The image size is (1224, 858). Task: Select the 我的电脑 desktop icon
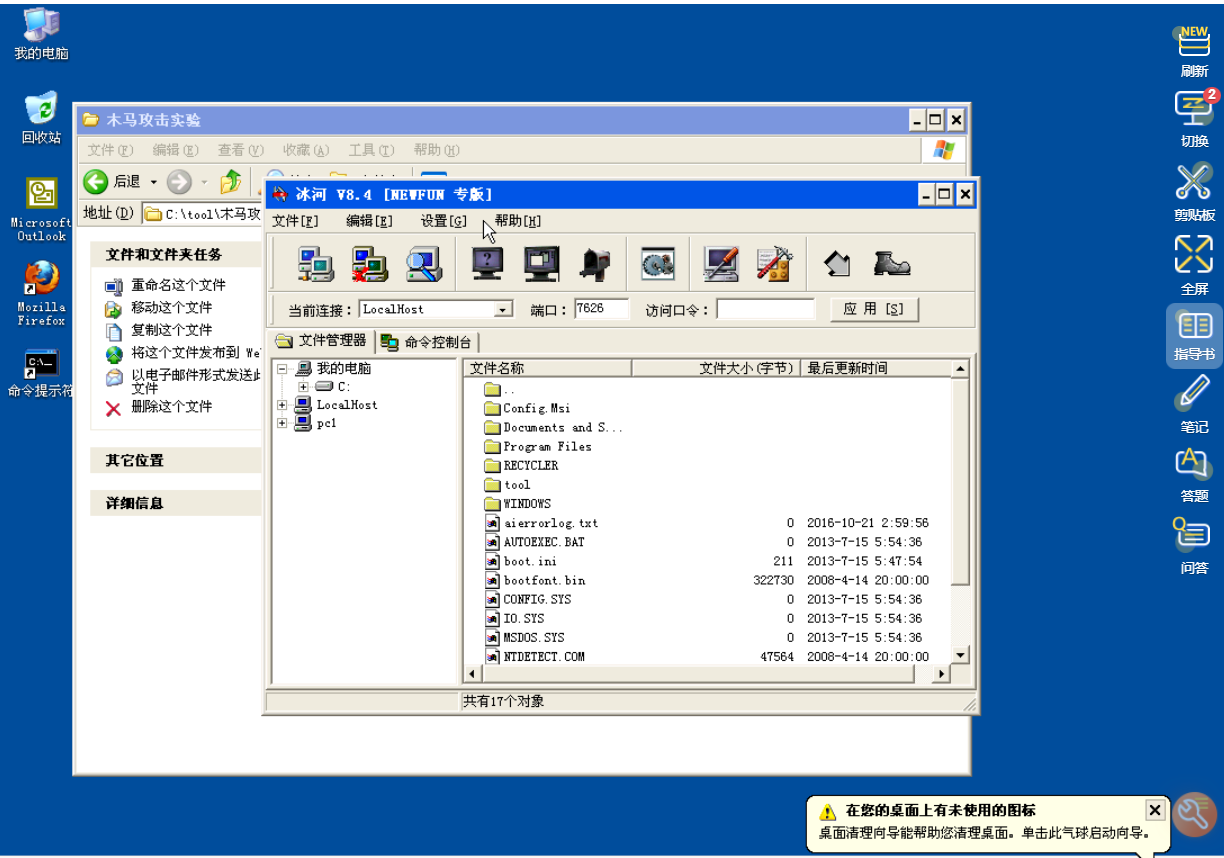41,34
